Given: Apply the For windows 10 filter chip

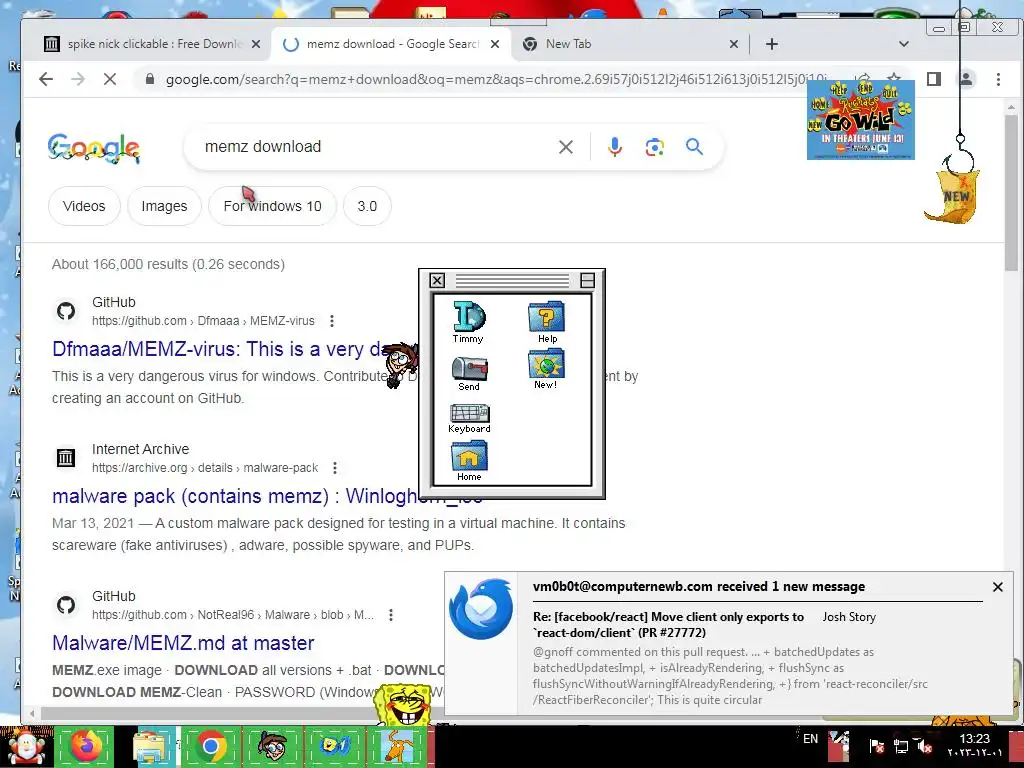Looking at the screenshot, I should coord(272,206).
